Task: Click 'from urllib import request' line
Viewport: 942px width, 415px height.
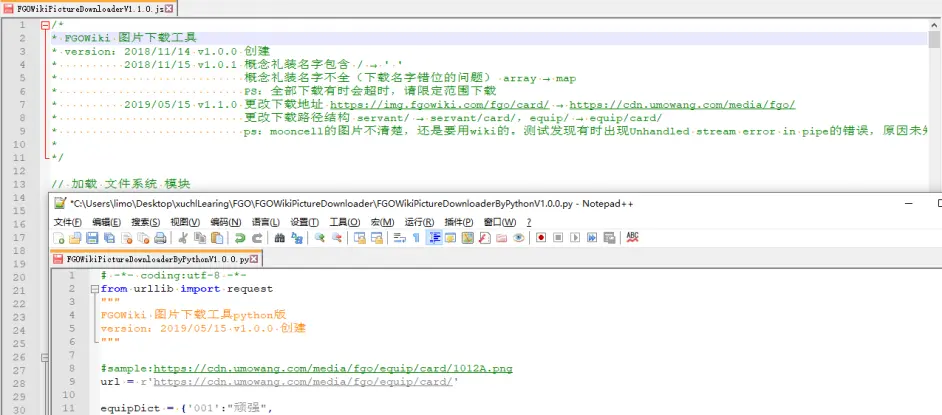Action: [187, 289]
